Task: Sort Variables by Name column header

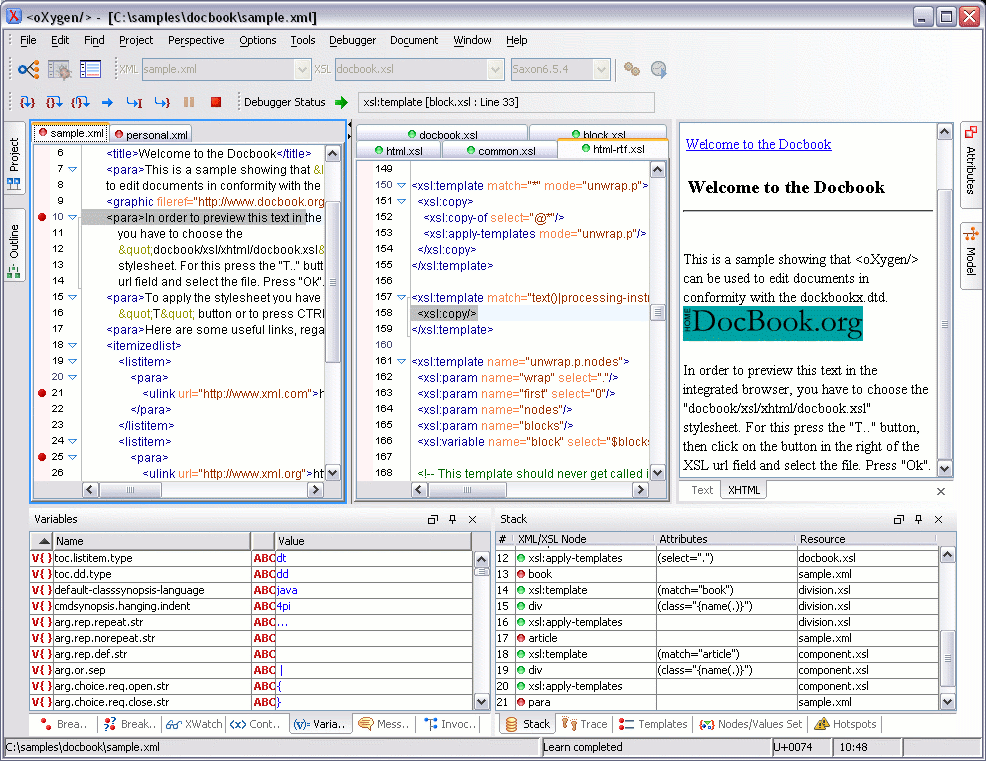Action: point(151,541)
